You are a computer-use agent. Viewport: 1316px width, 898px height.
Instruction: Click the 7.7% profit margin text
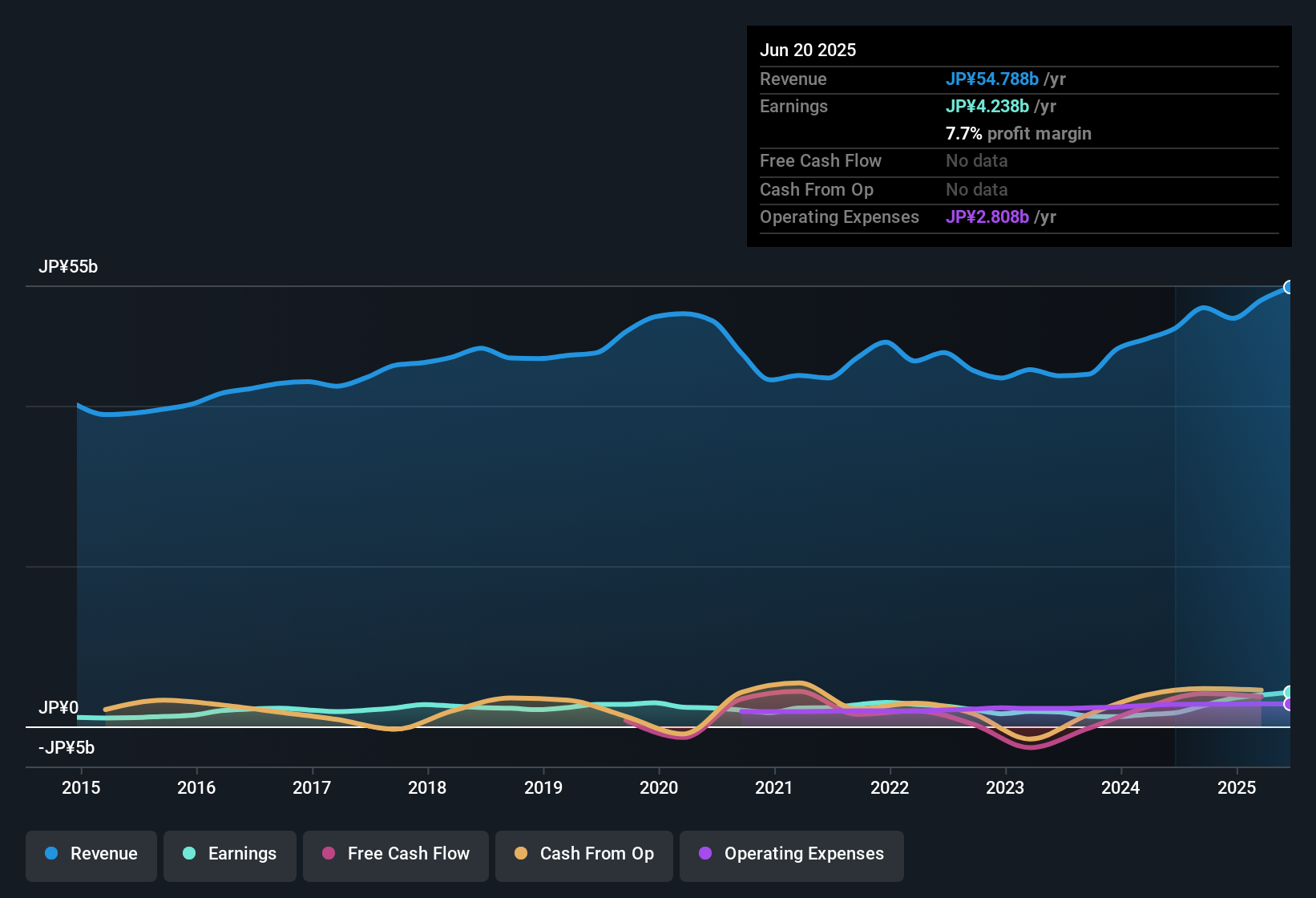pyautogui.click(x=1019, y=134)
